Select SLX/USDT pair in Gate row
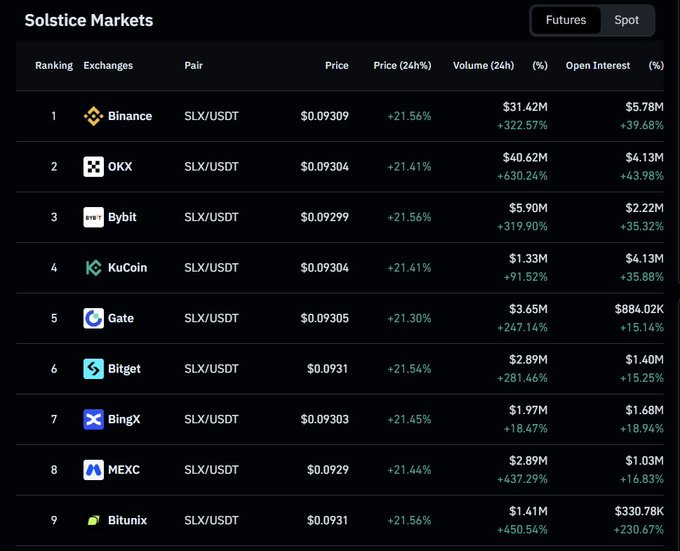Image resolution: width=680 pixels, height=551 pixels. [211, 318]
